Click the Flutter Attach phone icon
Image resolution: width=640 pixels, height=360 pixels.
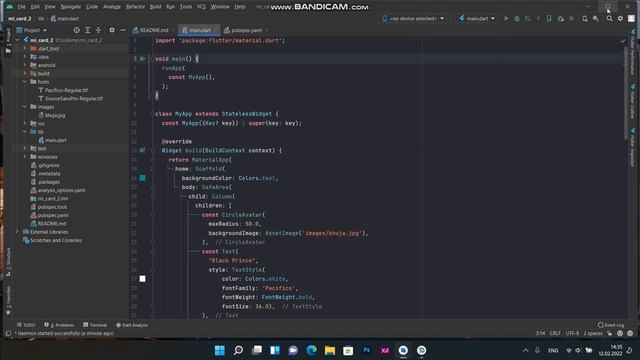(x=549, y=18)
